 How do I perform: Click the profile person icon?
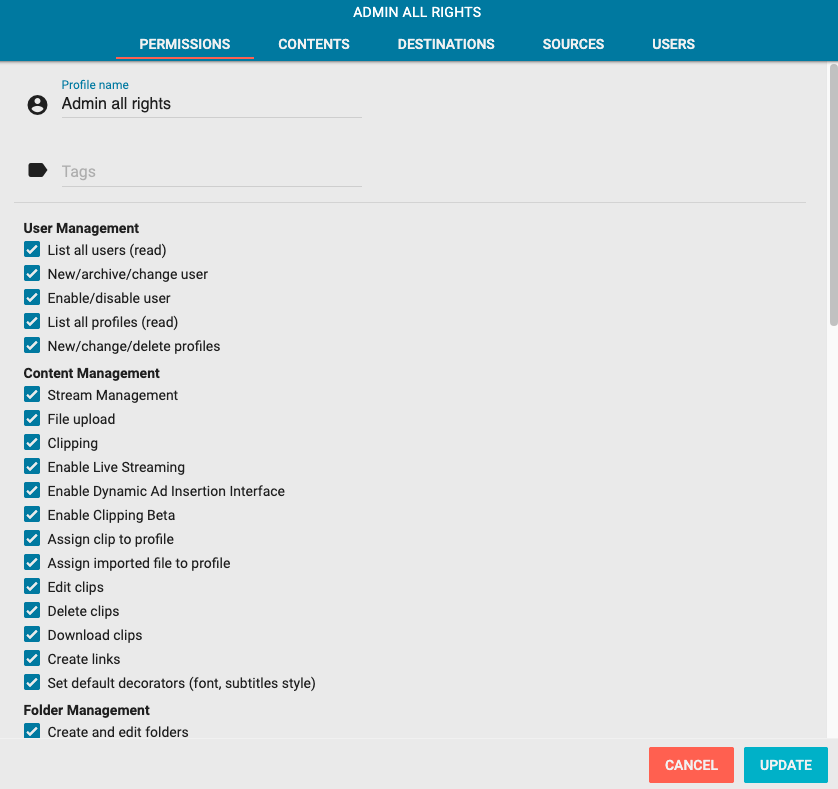click(x=37, y=104)
